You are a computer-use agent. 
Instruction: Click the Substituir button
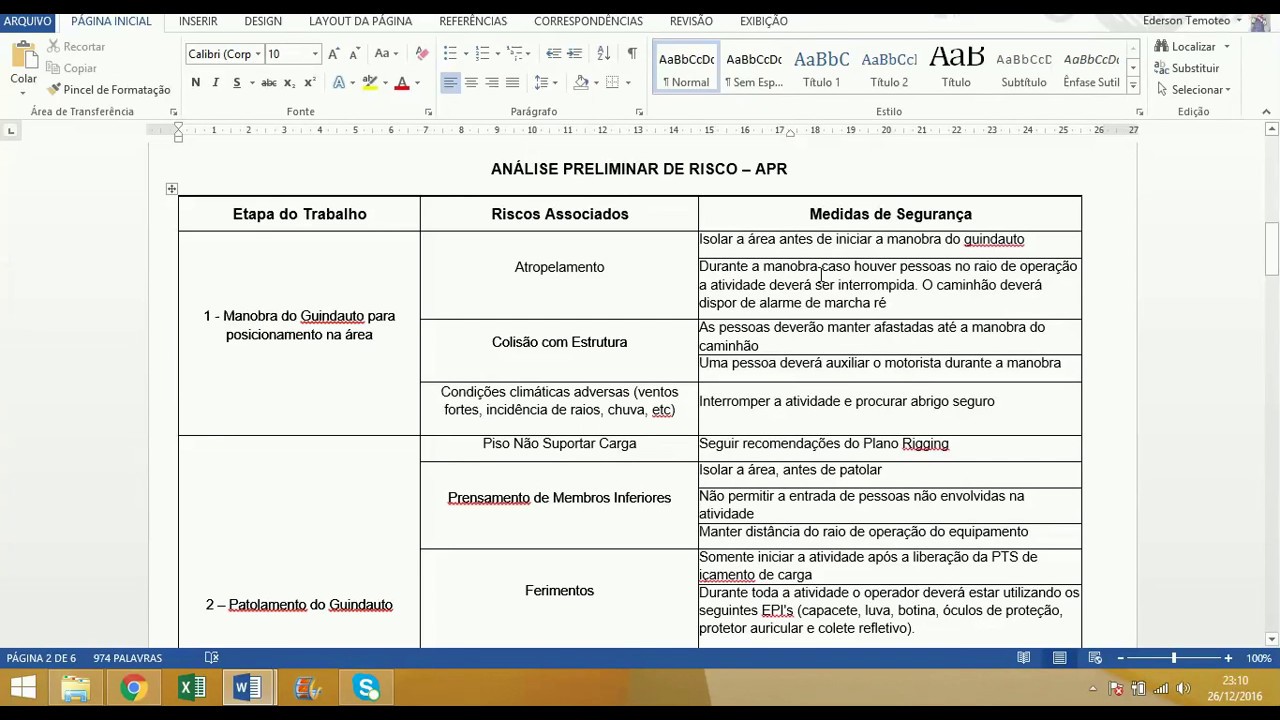click(1187, 68)
